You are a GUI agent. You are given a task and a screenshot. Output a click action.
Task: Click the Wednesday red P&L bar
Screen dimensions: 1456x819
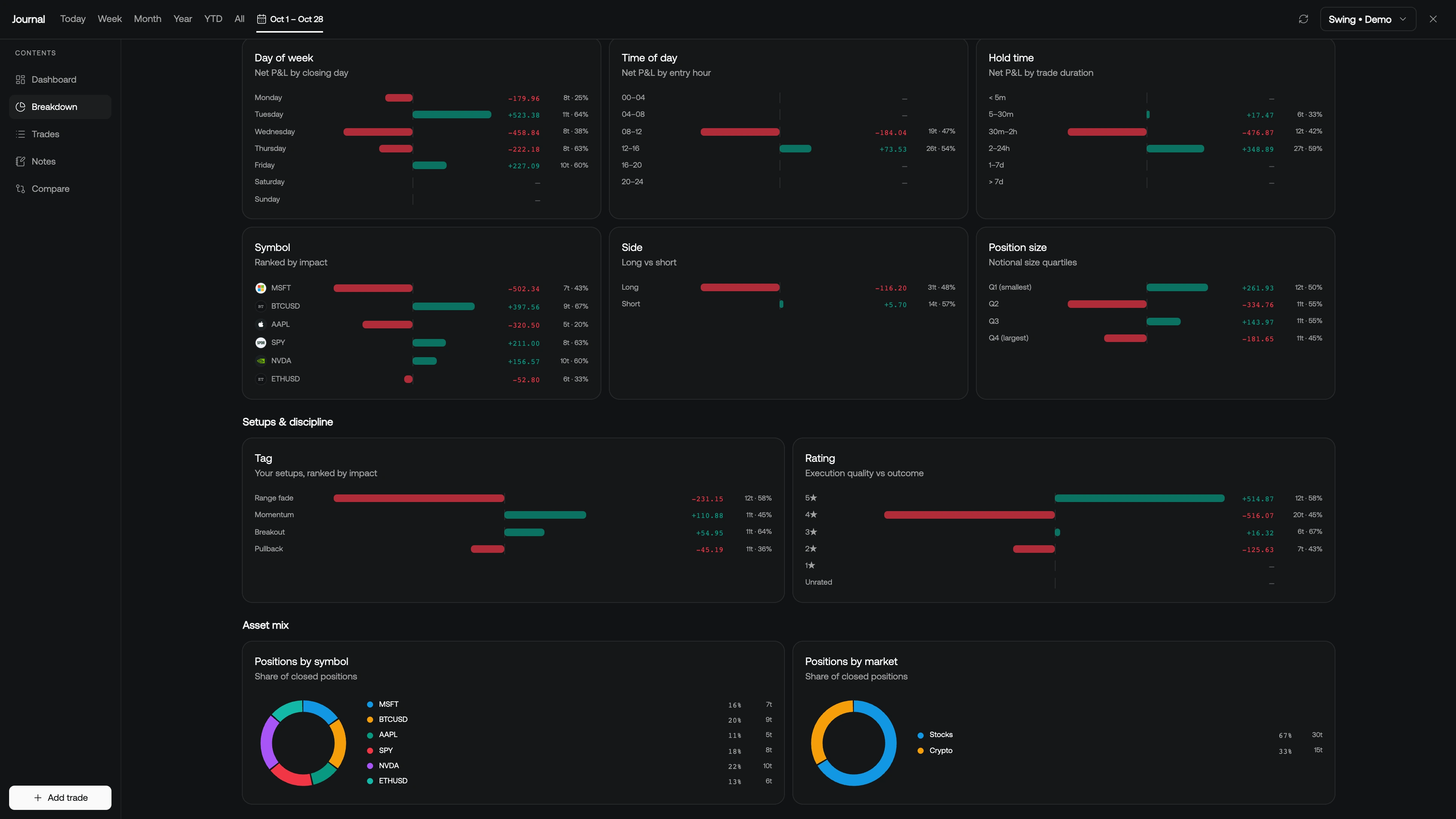click(378, 132)
